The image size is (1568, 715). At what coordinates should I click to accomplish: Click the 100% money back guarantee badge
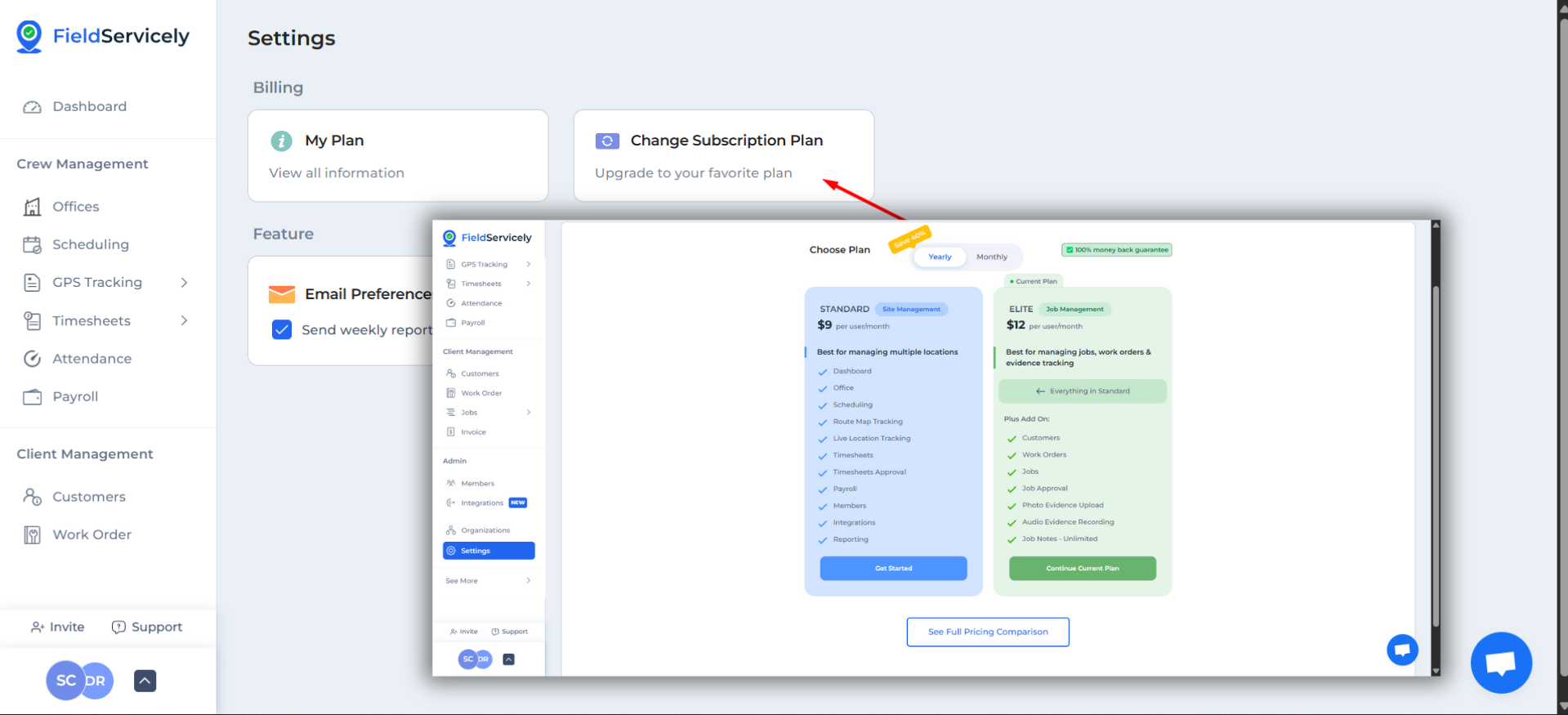1117,250
